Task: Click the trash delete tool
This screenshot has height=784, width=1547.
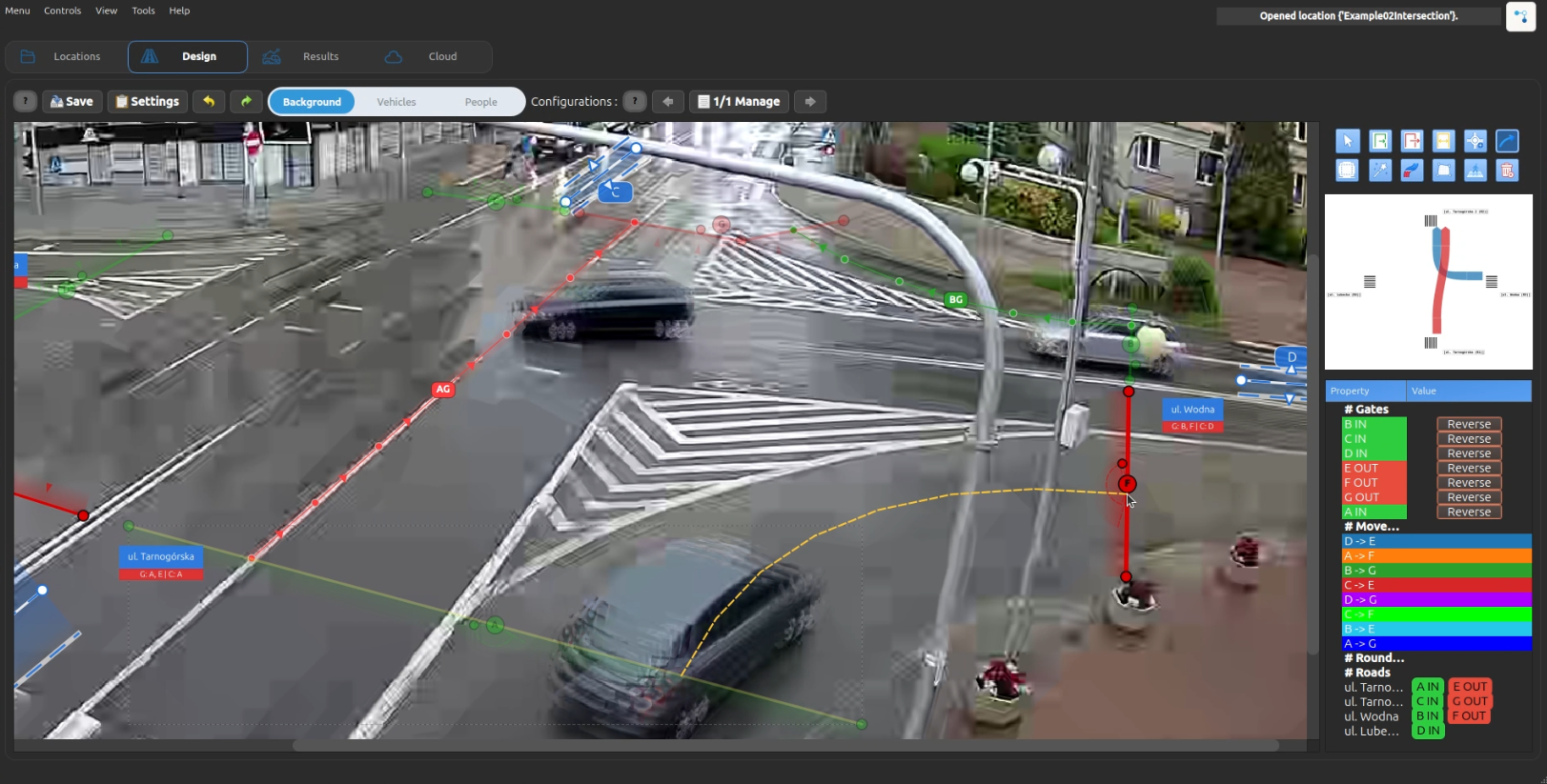Action: pos(1507,171)
